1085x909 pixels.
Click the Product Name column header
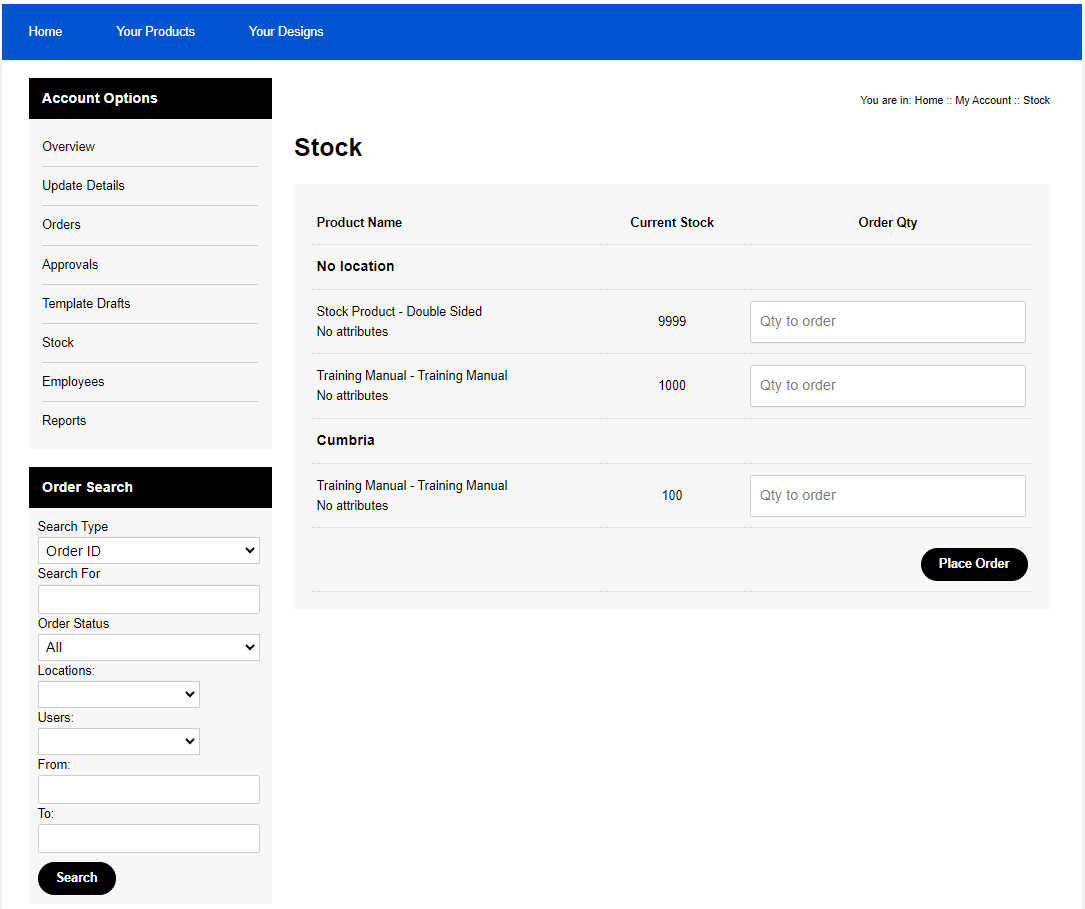(359, 223)
